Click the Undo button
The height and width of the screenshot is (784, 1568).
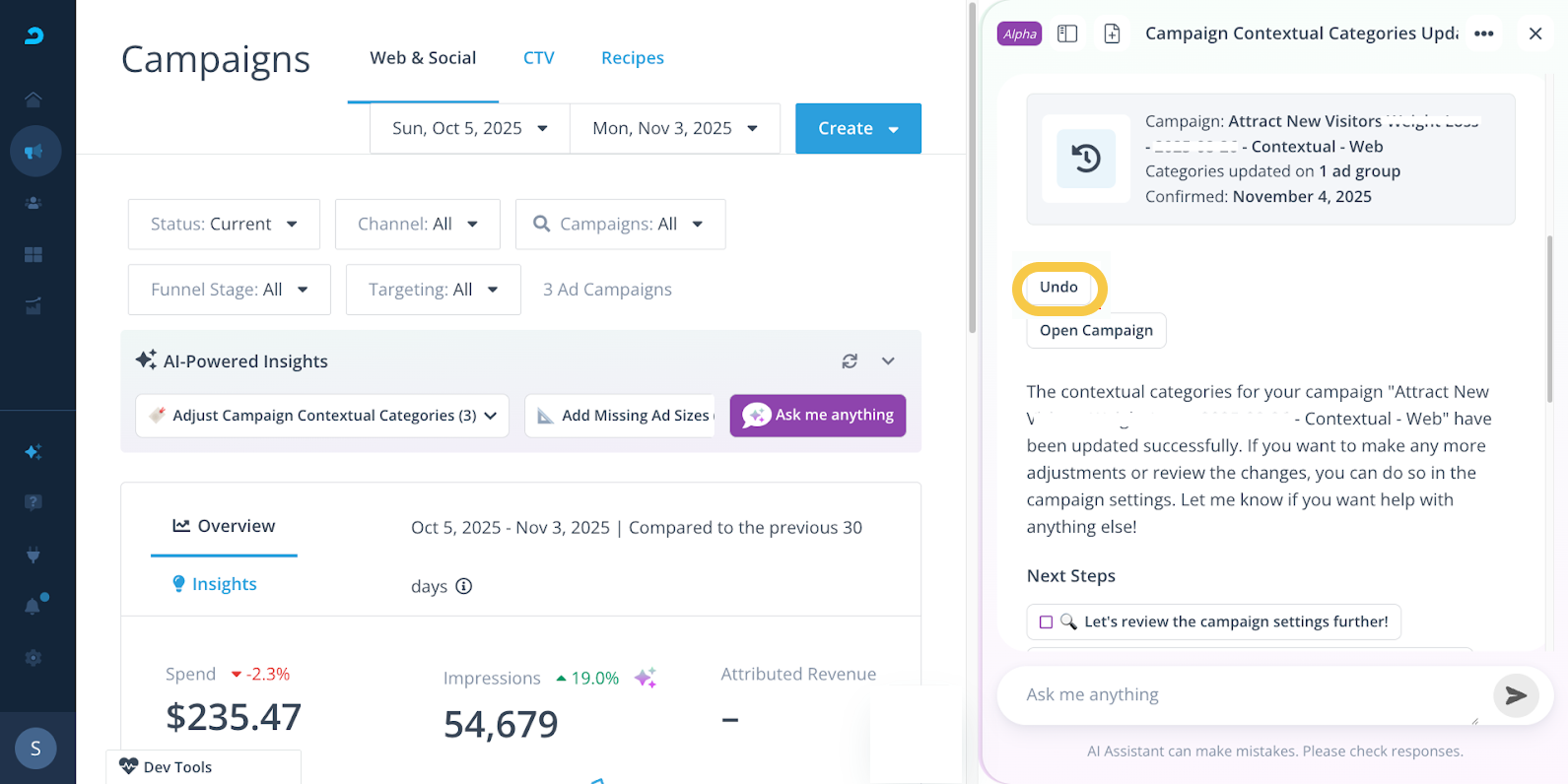point(1059,288)
